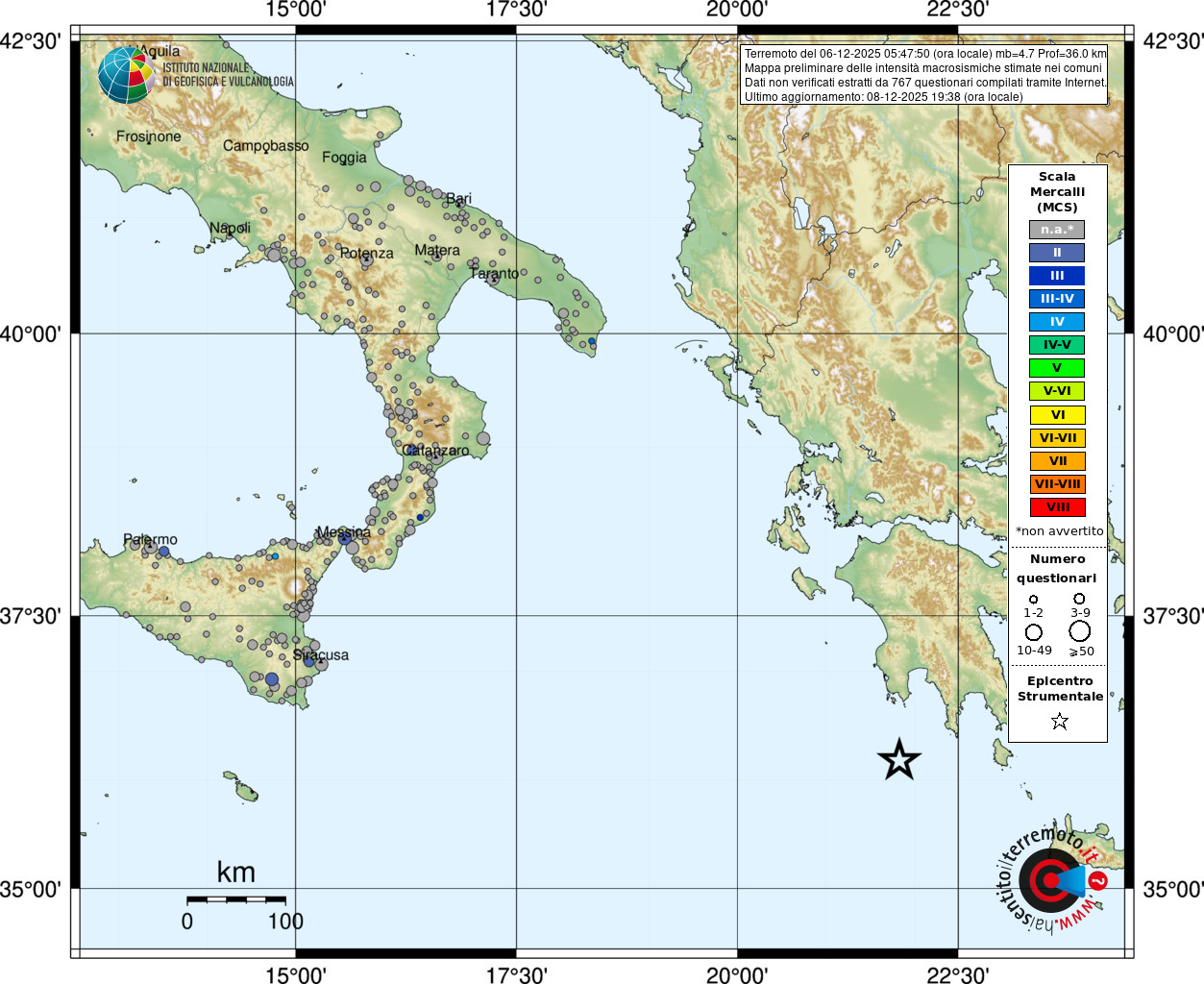Select the 3-9 questionnaires circle in legend
This screenshot has height=984, width=1204.
click(1080, 599)
